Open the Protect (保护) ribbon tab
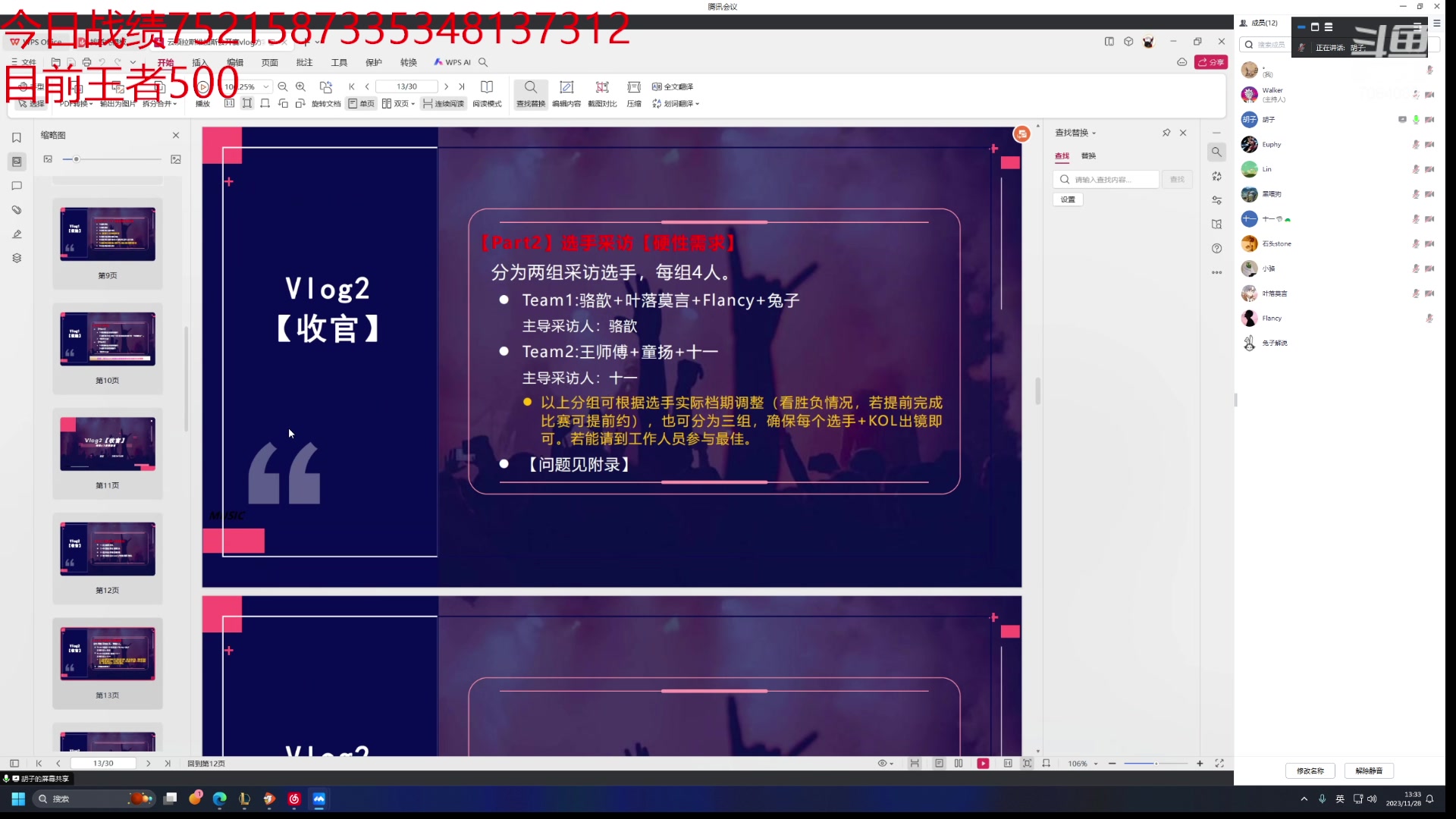 coord(374,62)
